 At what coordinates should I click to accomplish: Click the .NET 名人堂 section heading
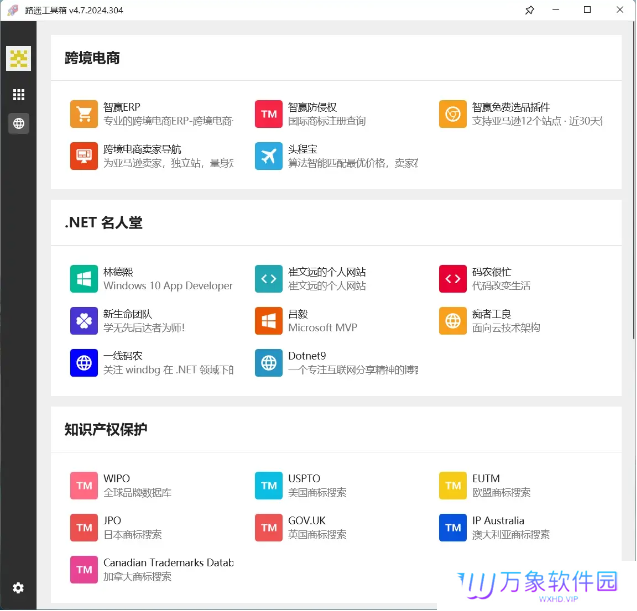tap(104, 223)
